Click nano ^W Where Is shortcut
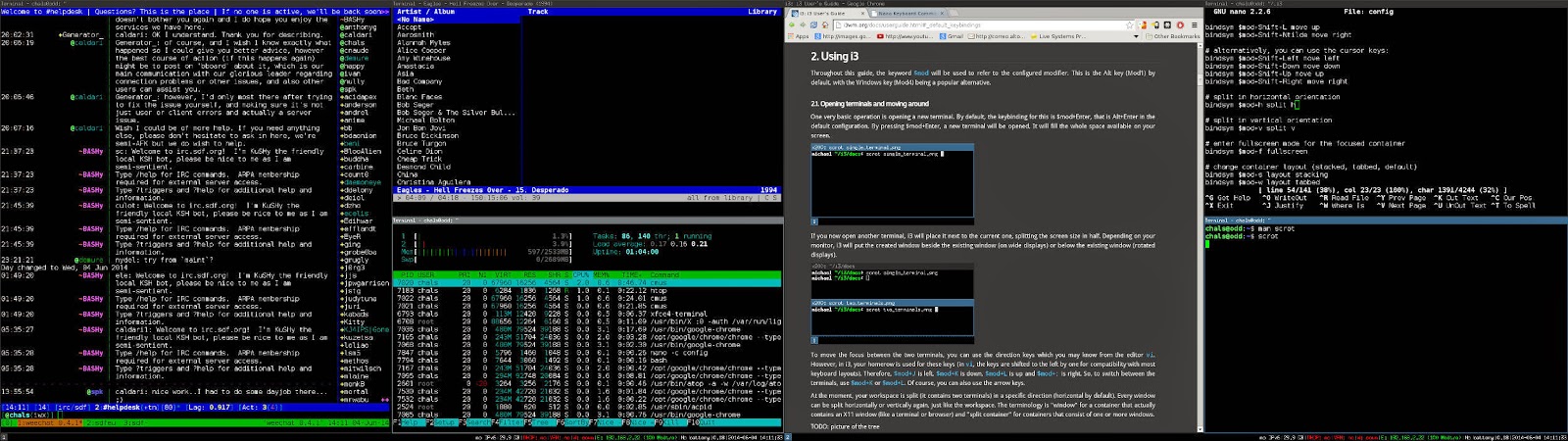1568x441 pixels. coord(1341,206)
